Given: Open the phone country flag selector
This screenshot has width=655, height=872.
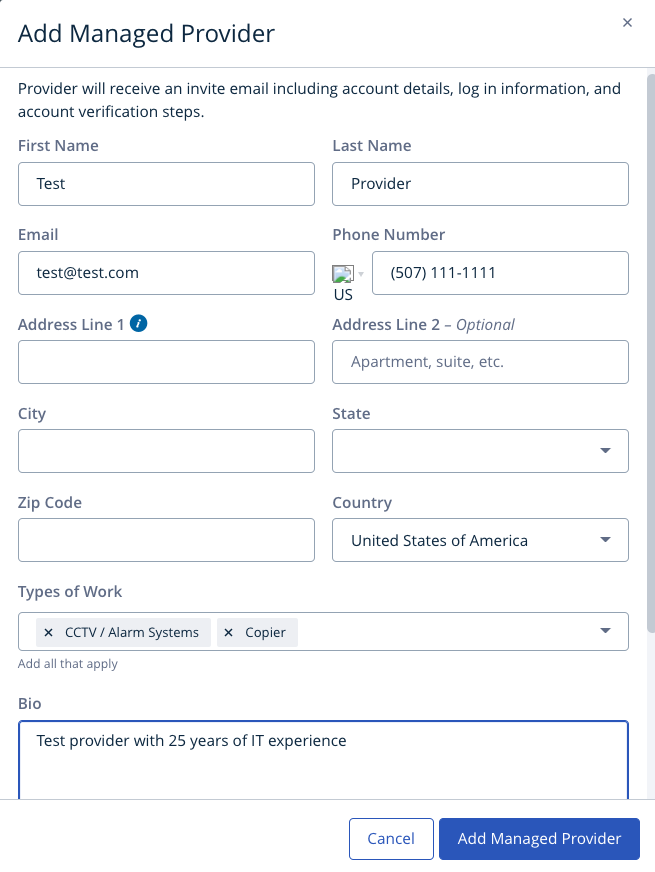Looking at the screenshot, I should (347, 274).
